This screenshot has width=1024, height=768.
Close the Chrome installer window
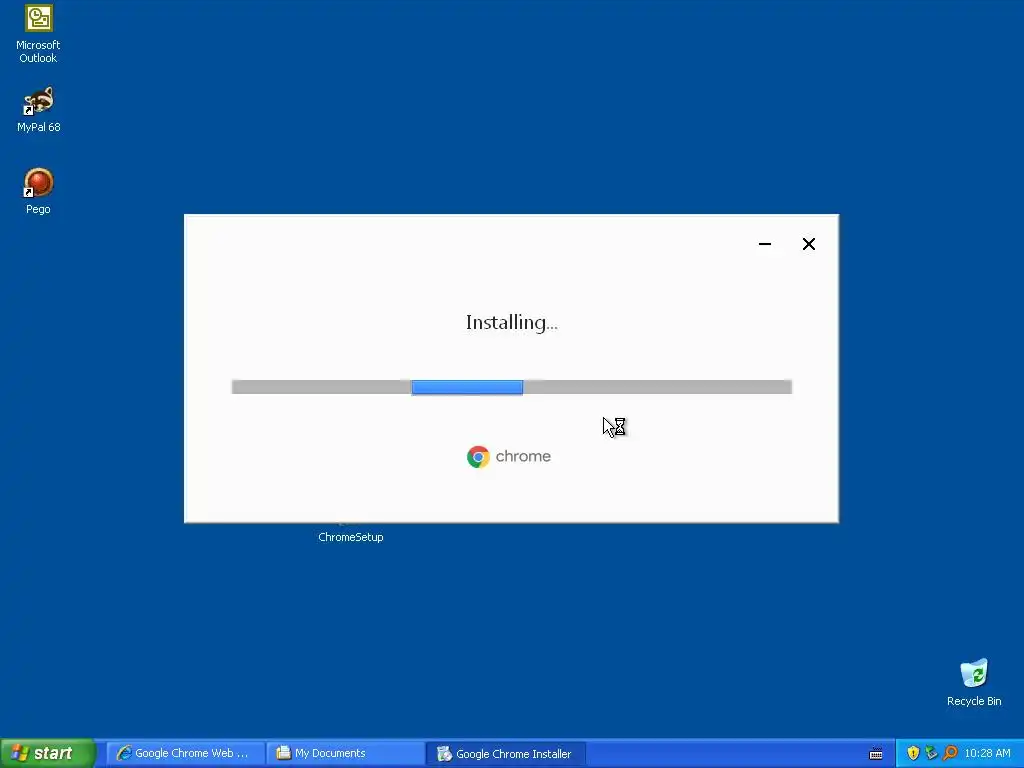(x=808, y=244)
